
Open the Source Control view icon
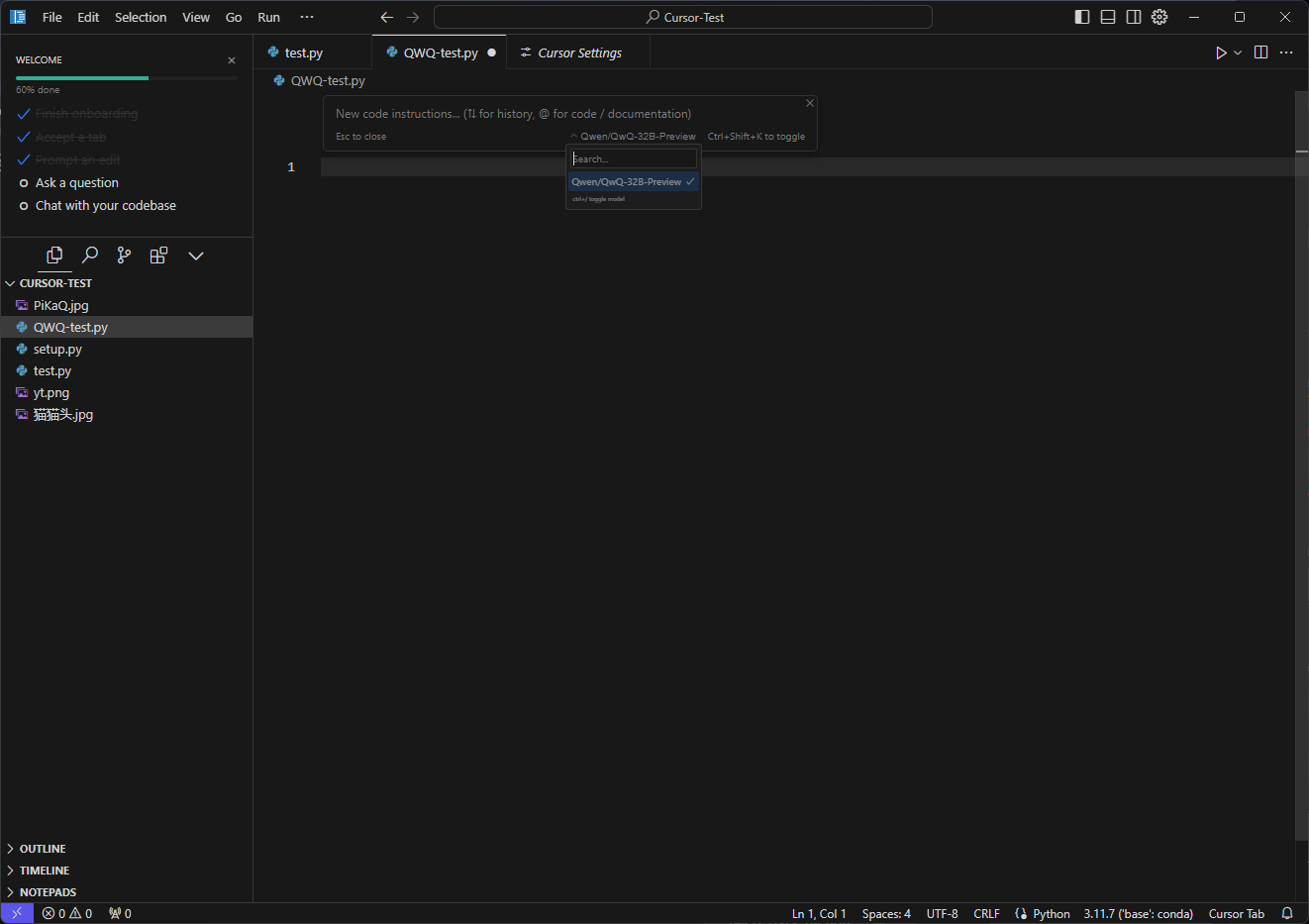click(124, 256)
